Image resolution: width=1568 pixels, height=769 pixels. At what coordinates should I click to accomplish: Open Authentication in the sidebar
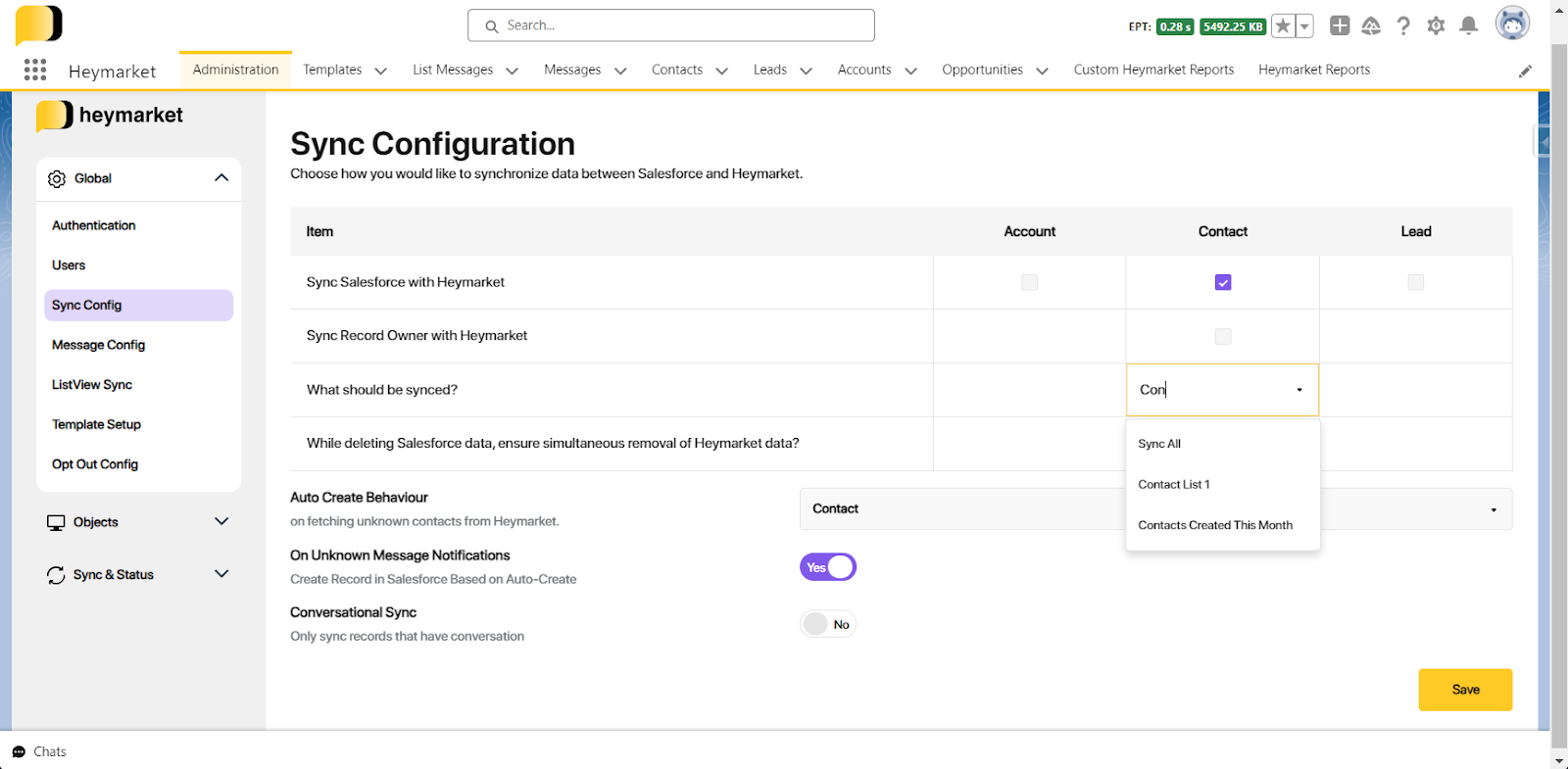point(94,225)
